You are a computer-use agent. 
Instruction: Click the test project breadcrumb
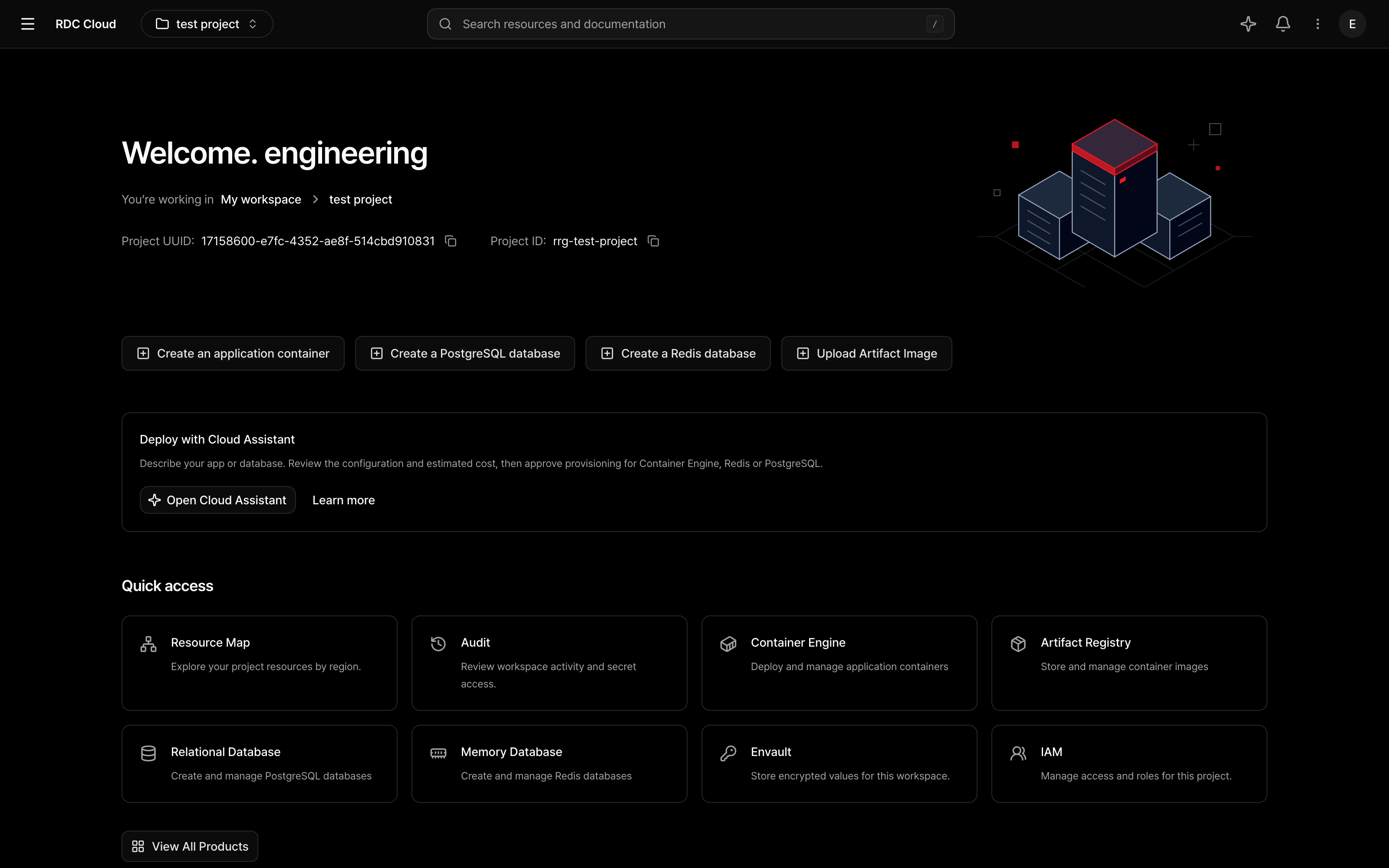pos(360,199)
